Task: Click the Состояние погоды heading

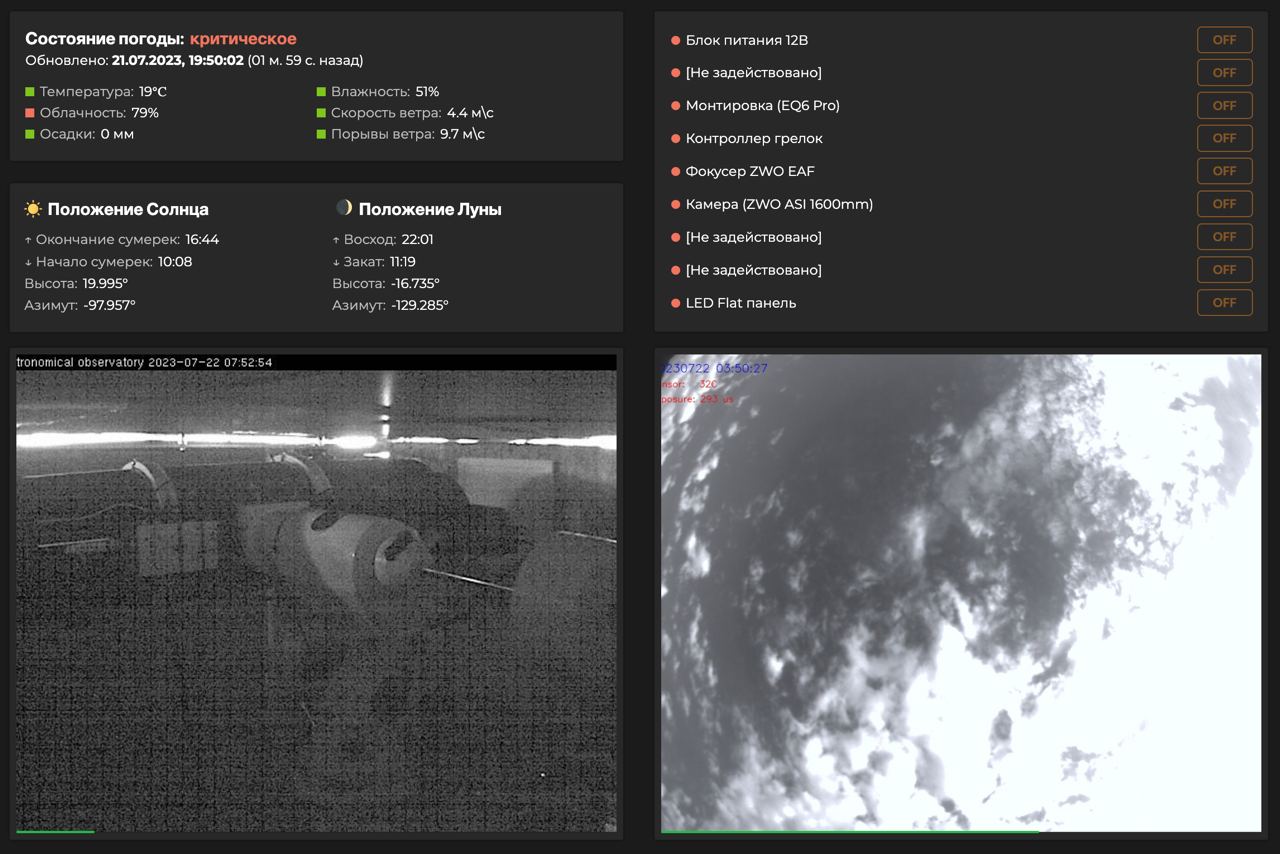Action: click(x=104, y=39)
